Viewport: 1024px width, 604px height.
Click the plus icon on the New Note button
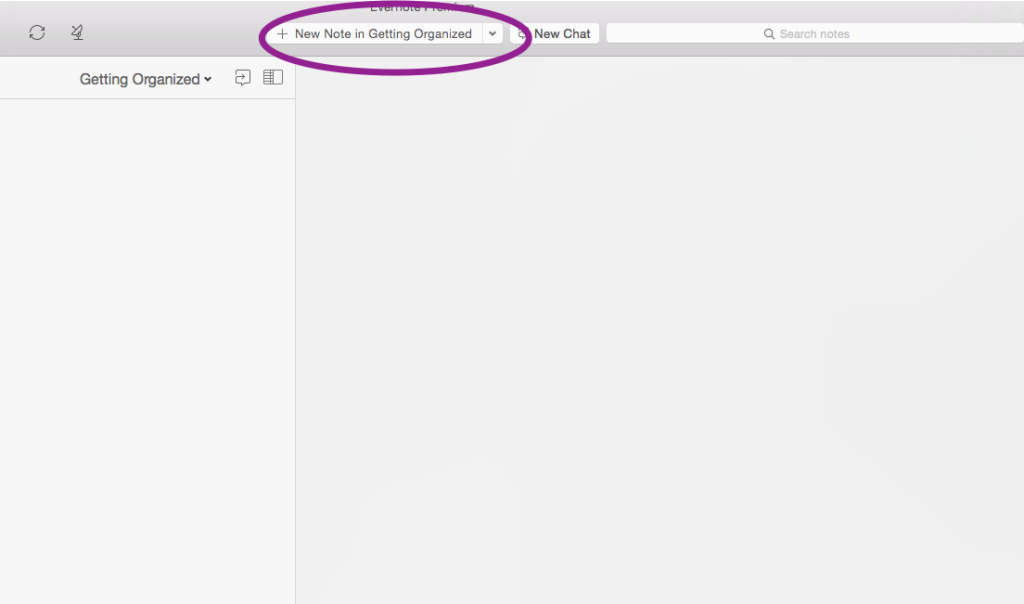tap(282, 34)
